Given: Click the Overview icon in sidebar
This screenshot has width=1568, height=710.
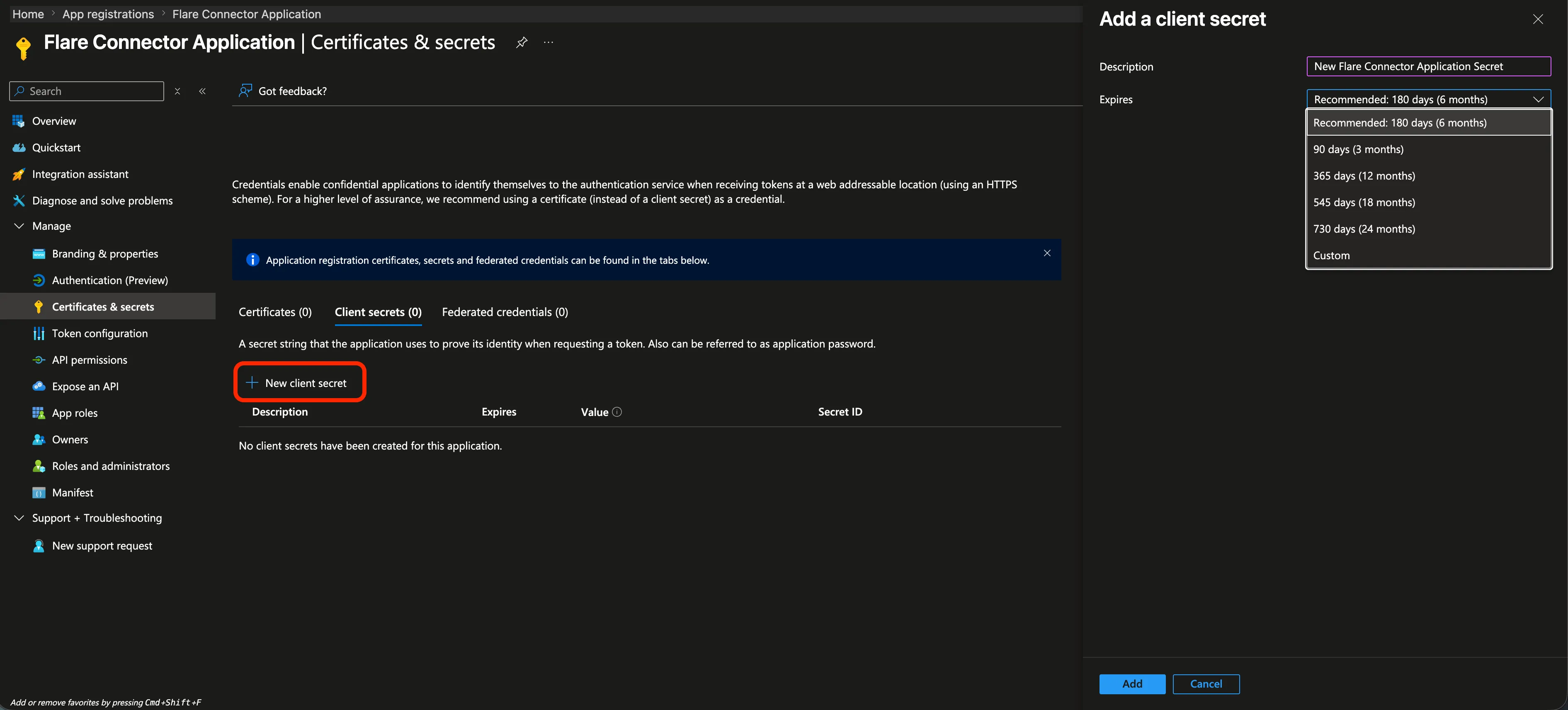Looking at the screenshot, I should pyautogui.click(x=19, y=121).
